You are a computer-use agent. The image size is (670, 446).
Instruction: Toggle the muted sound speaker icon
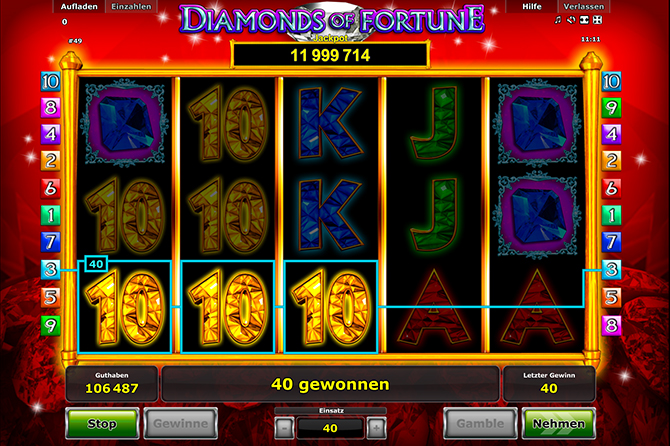(571, 20)
